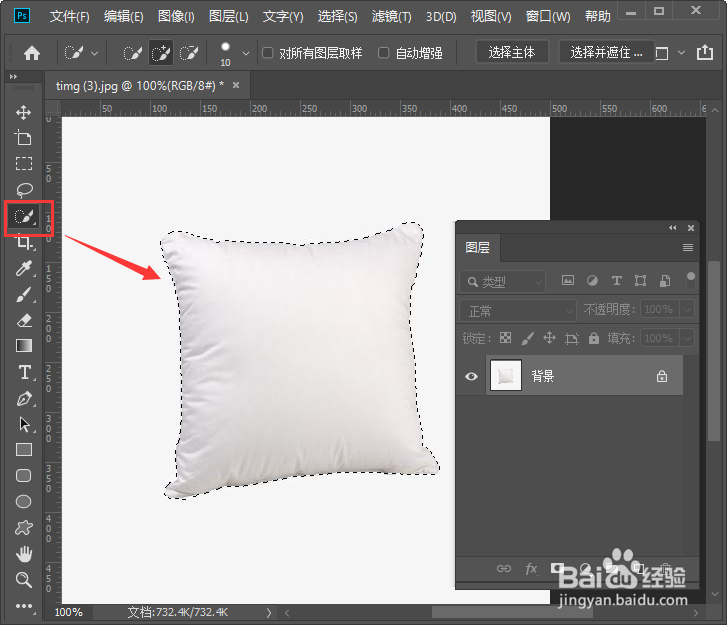Image resolution: width=727 pixels, height=625 pixels.
Task: Choose Add to Selection mode
Action: pyautogui.click(x=161, y=53)
